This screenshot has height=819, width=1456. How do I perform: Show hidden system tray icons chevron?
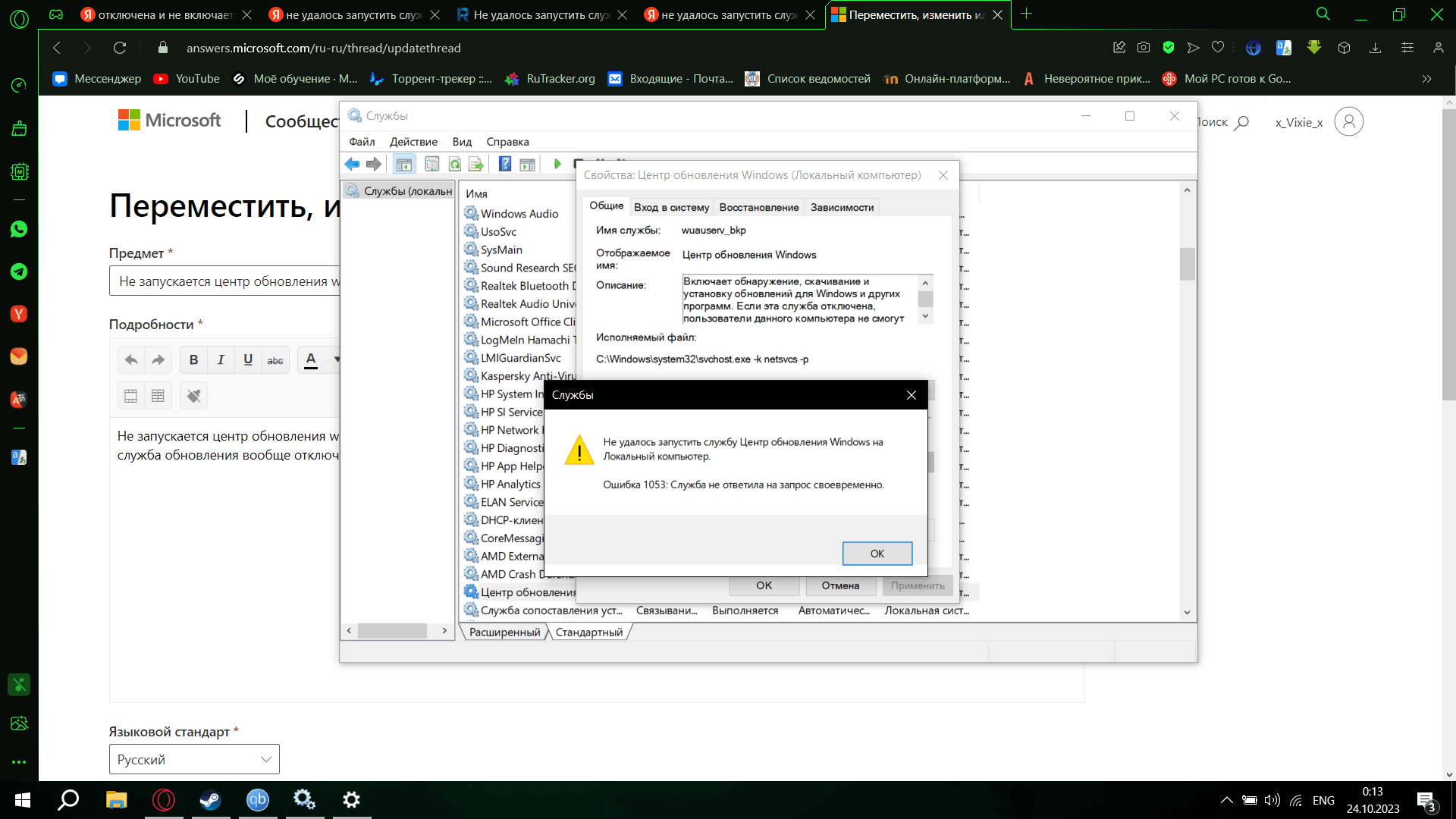coord(1226,800)
